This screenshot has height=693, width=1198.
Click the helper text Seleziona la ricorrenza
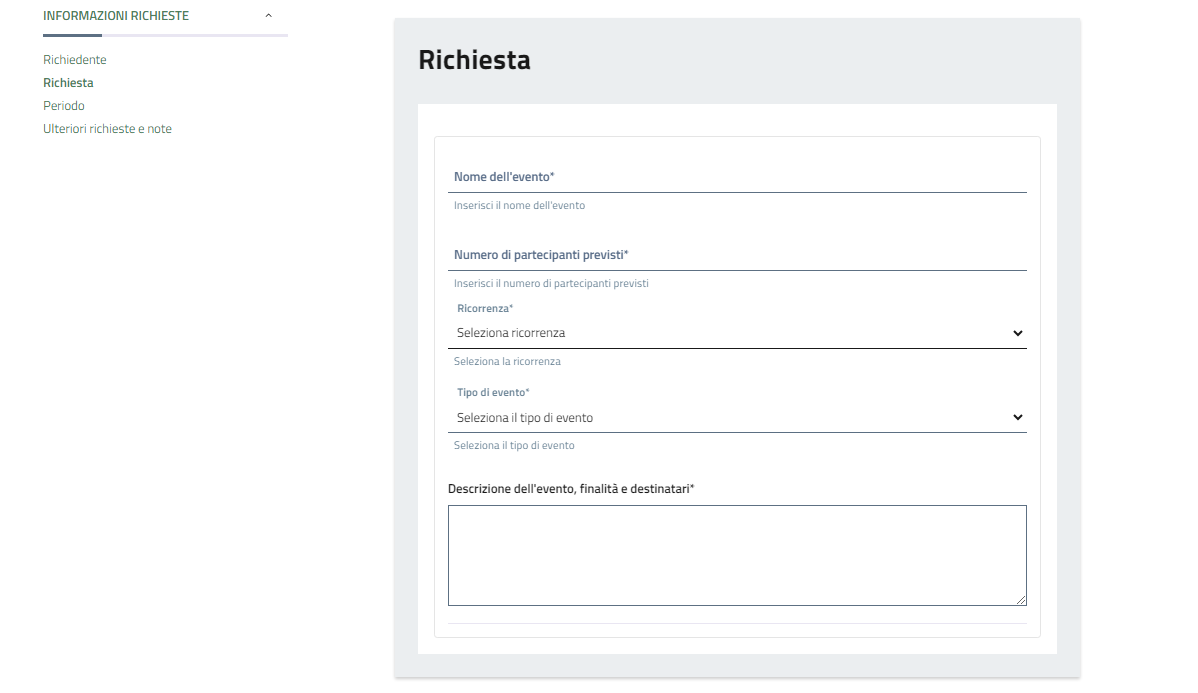[507, 362]
